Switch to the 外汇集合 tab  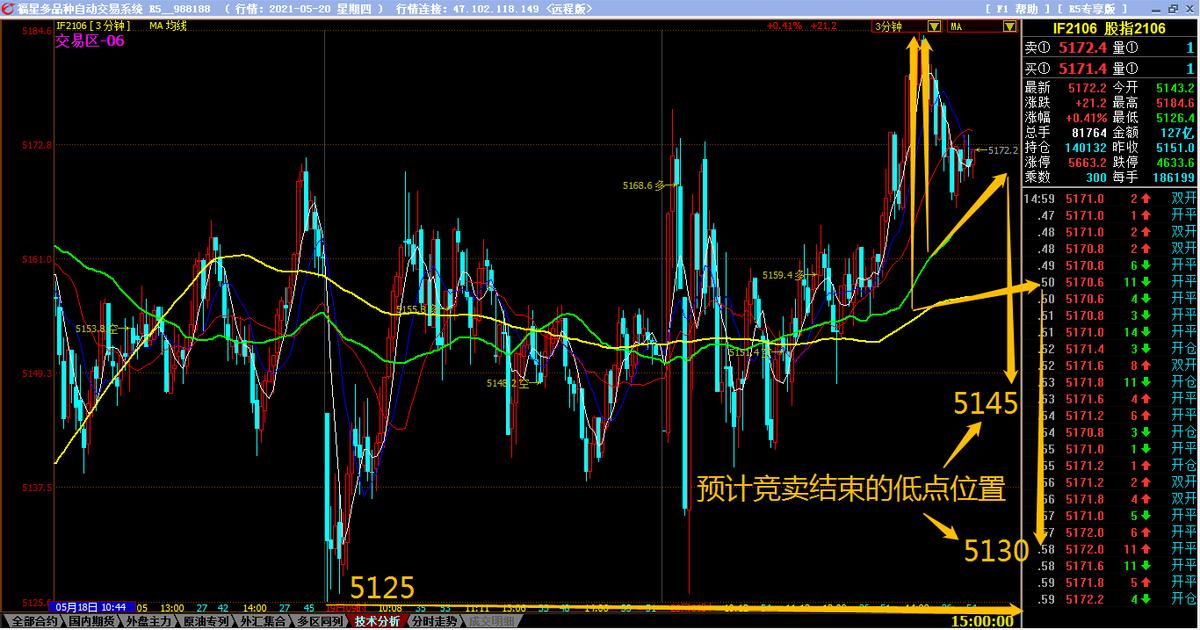(262, 621)
